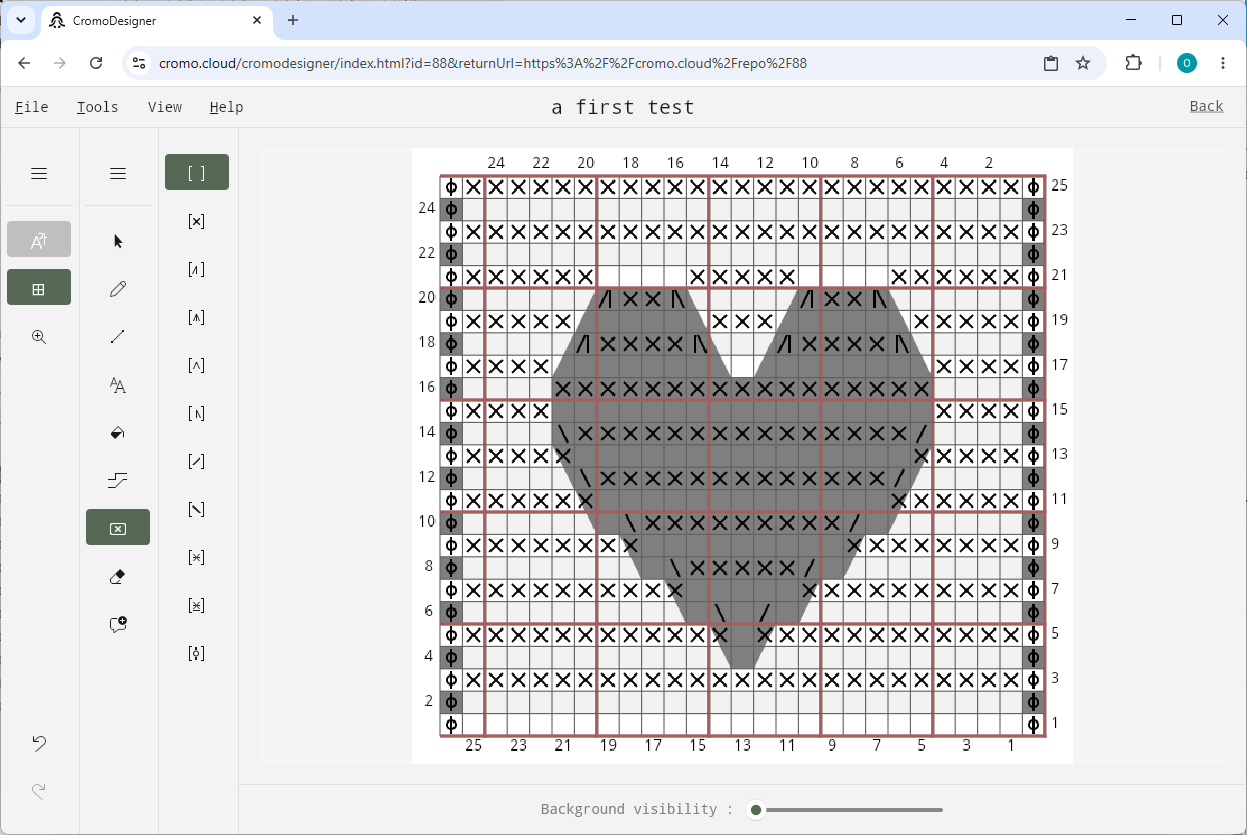Click the phi cell at start of row 25
The width and height of the screenshot is (1247, 835).
pos(452,187)
